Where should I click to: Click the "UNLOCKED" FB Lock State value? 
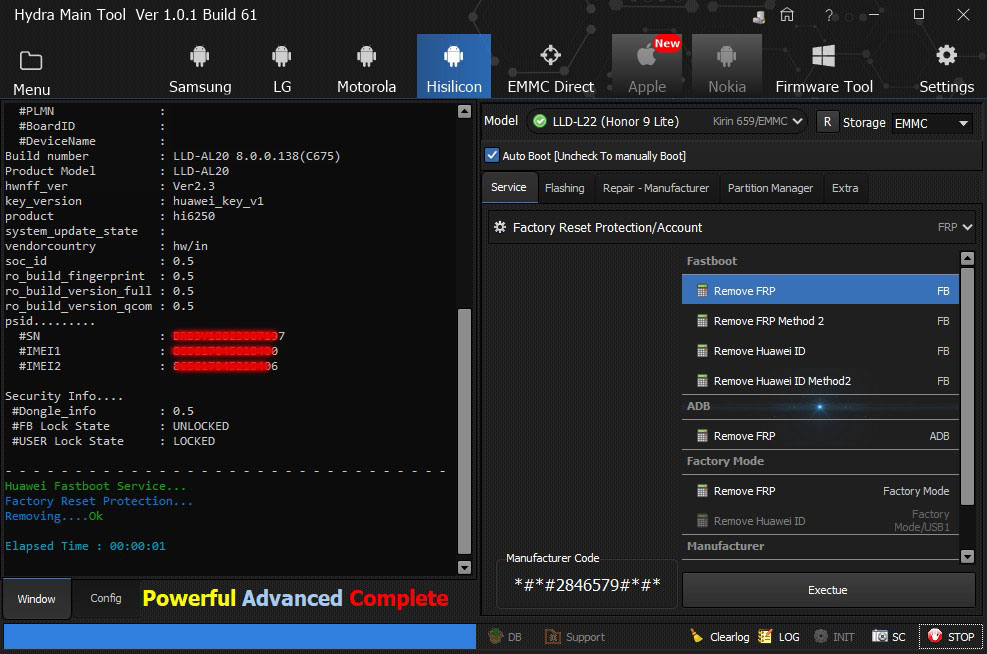click(201, 426)
